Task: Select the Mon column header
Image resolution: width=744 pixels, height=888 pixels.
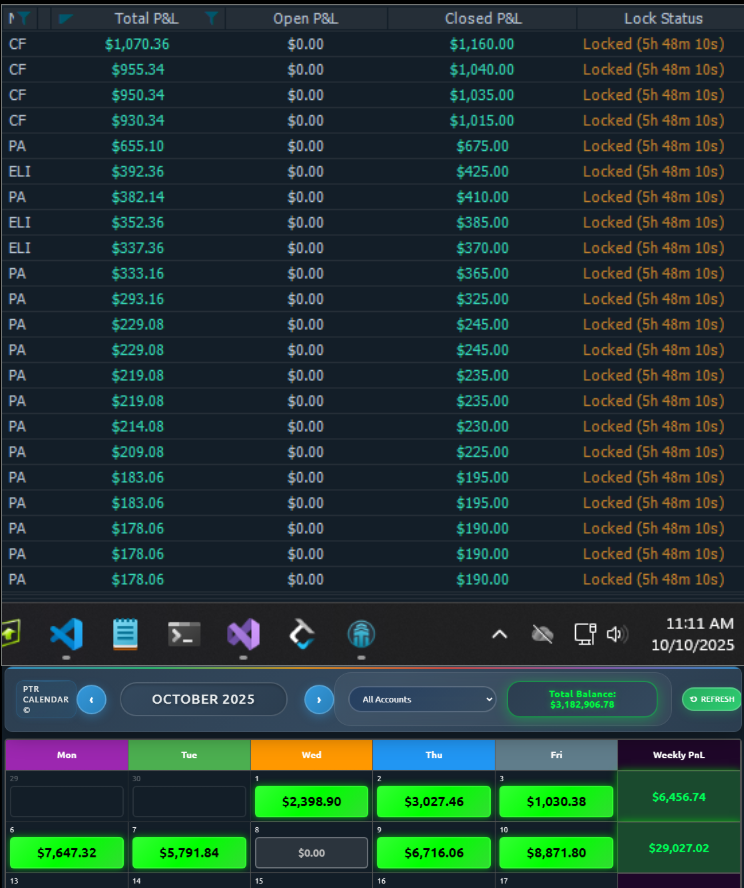Action: coord(67,755)
